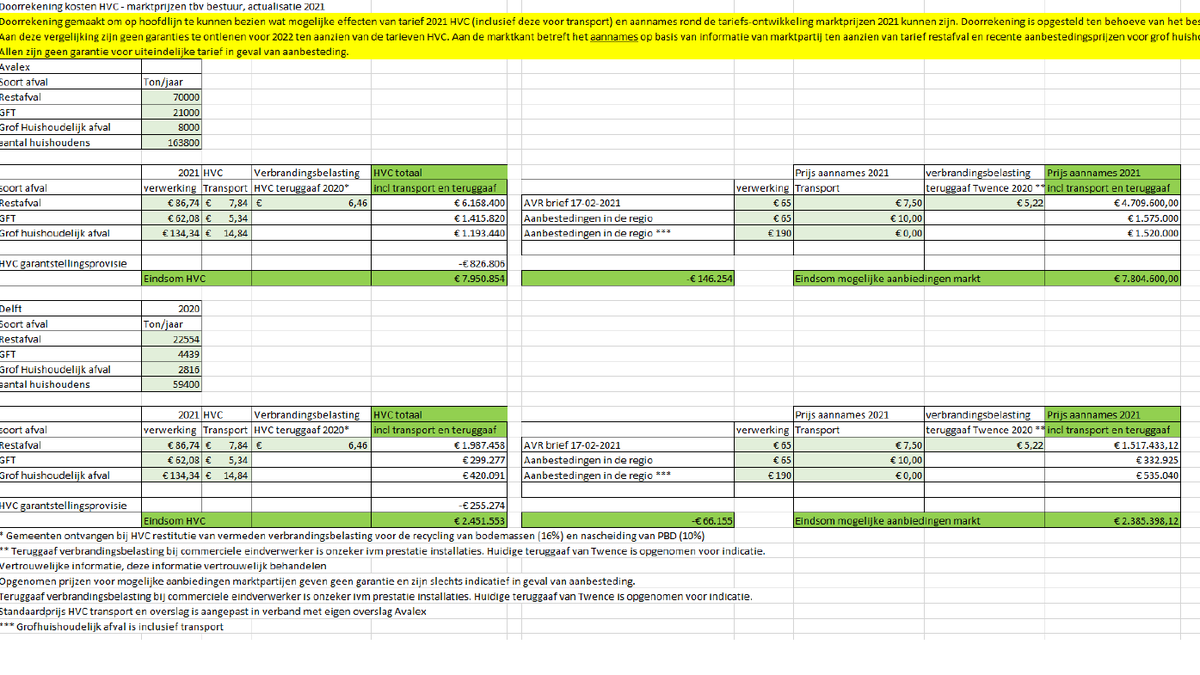Select the "Avalex" header cell
Viewport: 1200px width, 675px height.
pos(71,67)
